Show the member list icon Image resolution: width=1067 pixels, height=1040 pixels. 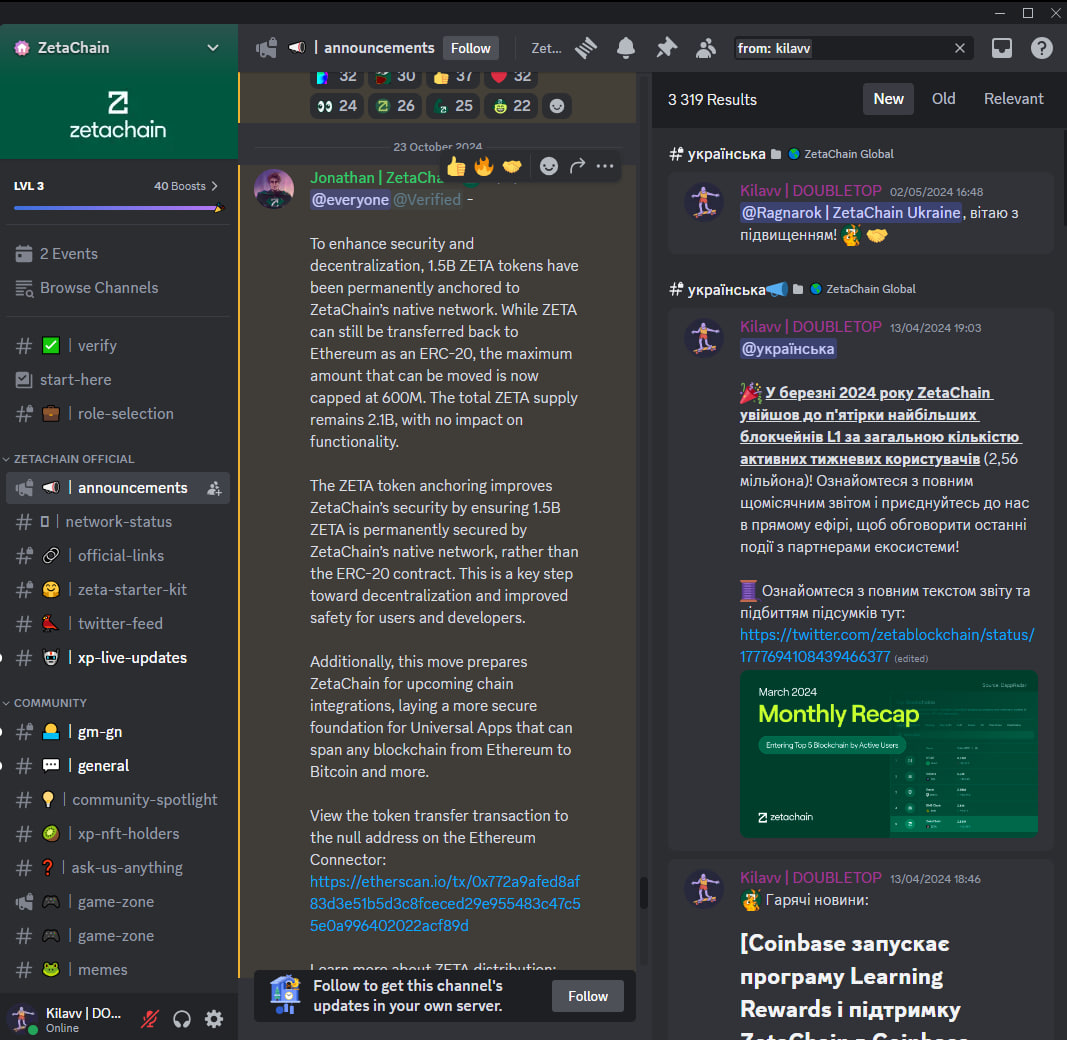point(706,48)
